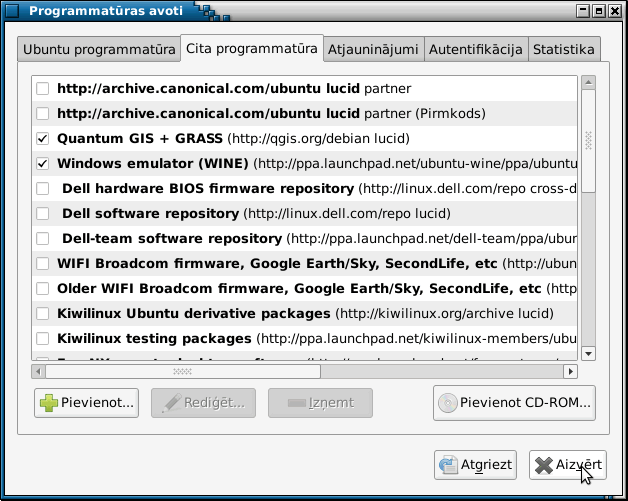This screenshot has height=501, width=628.
Task: Enable Kiwilinux testing packages checkbox
Action: click(42, 338)
